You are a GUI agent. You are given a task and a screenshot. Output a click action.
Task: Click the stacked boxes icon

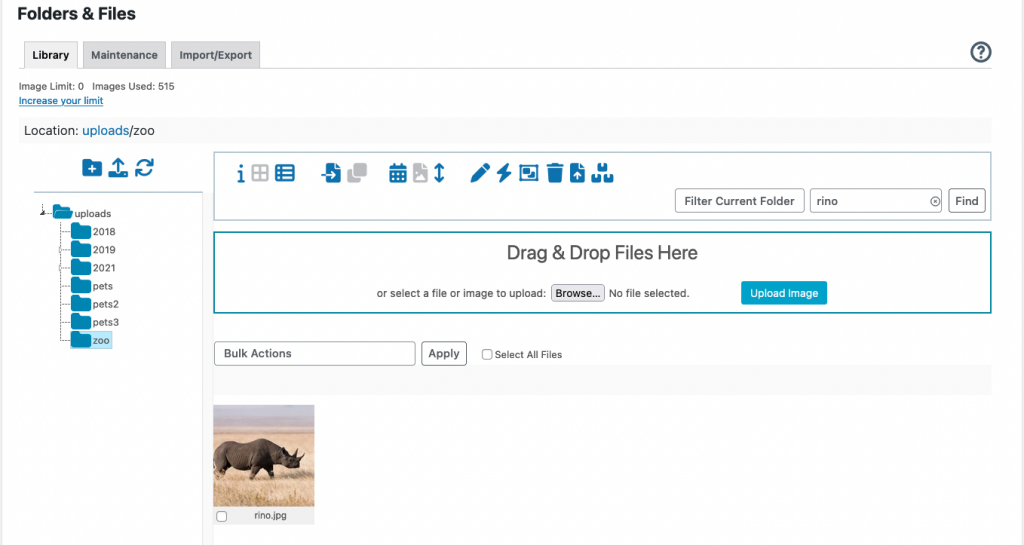tap(602, 173)
